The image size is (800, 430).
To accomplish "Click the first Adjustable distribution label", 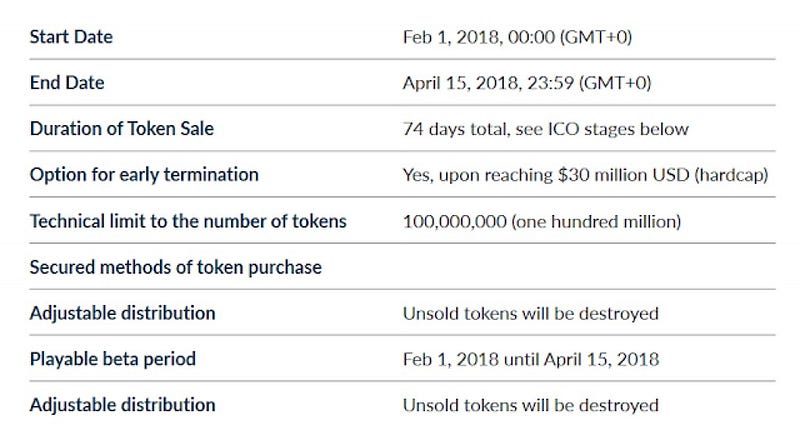I will (122, 313).
